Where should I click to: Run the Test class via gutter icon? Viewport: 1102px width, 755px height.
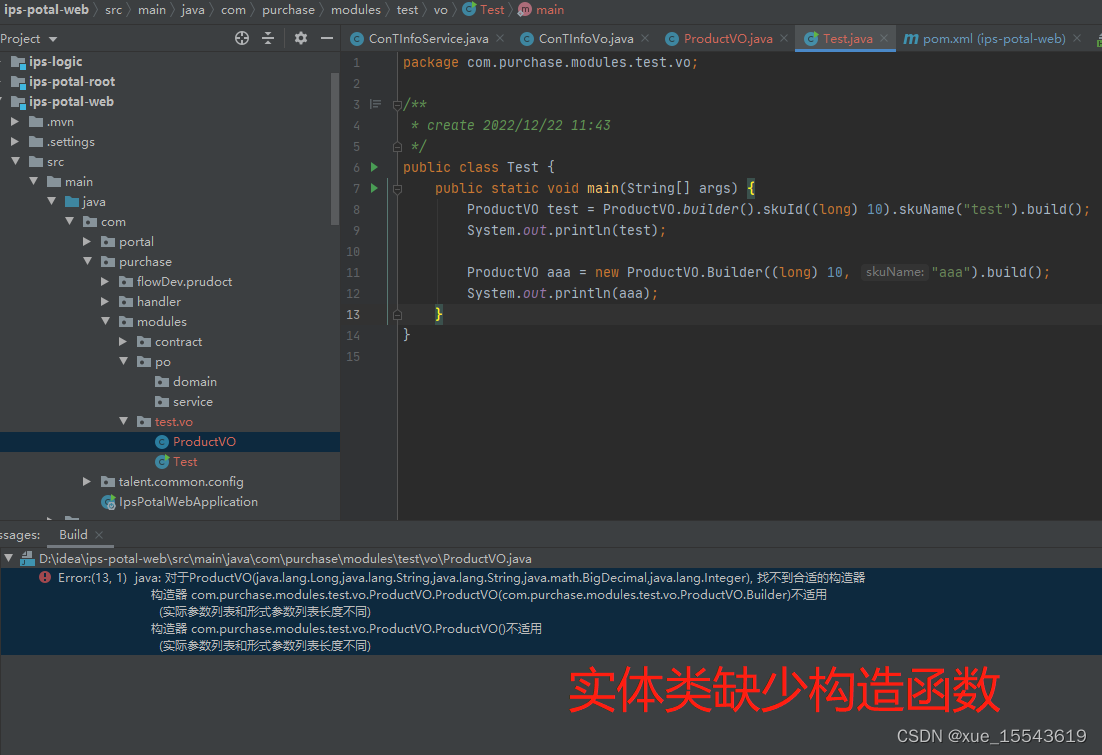[x=372, y=167]
